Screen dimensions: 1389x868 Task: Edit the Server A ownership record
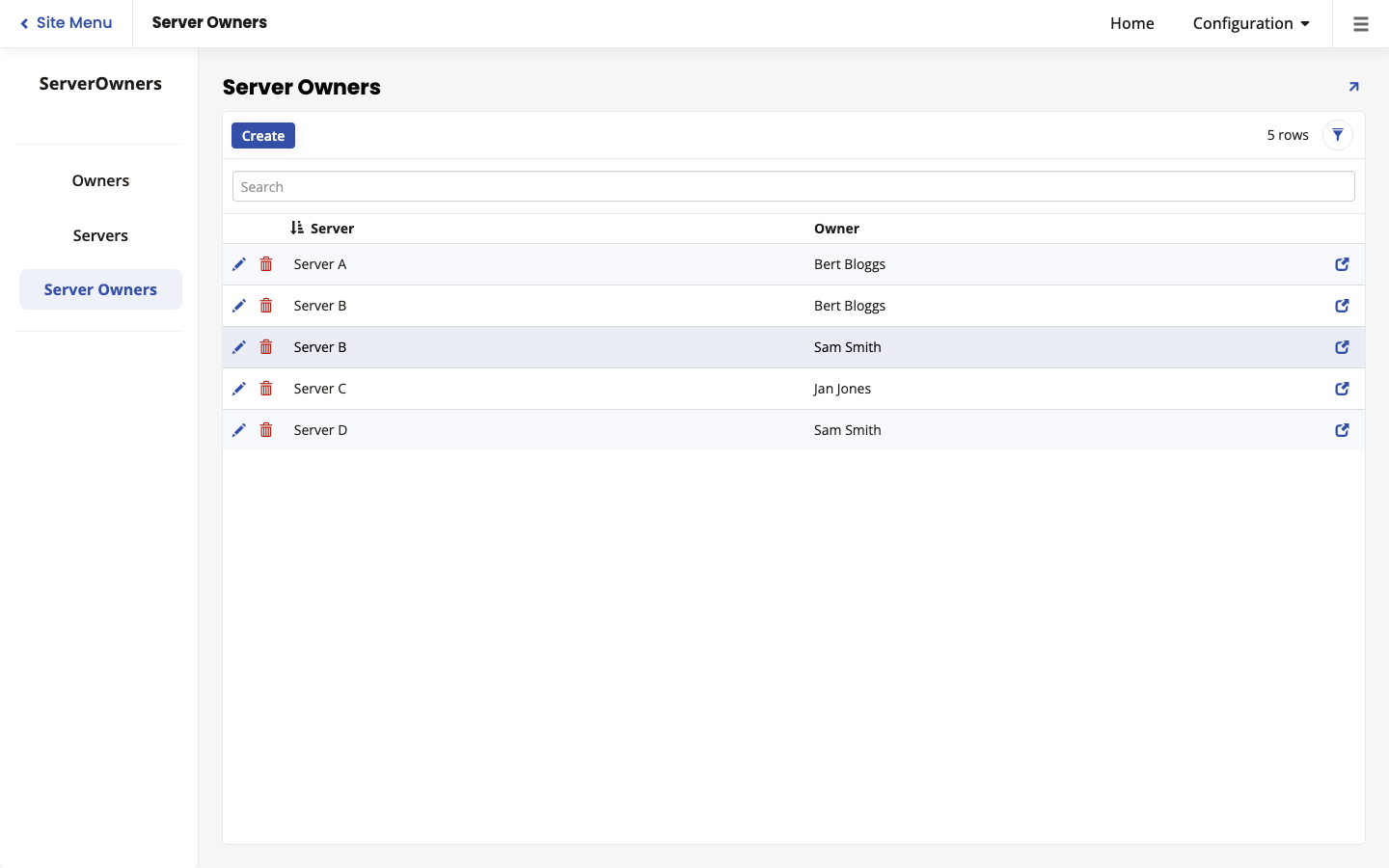coord(239,263)
